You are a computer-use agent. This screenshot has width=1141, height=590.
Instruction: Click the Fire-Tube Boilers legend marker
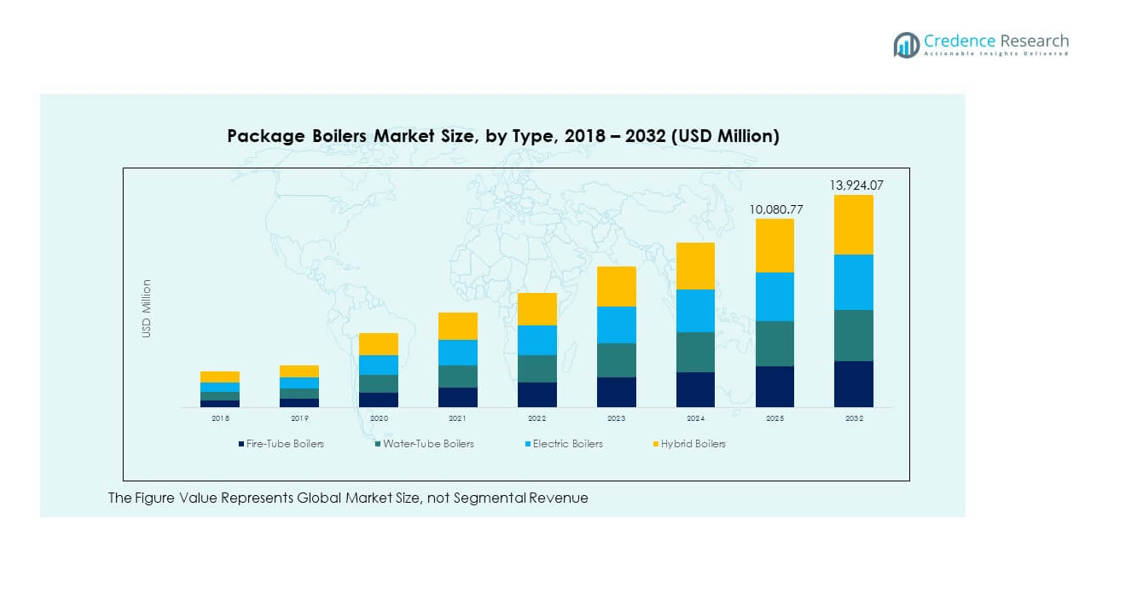[x=241, y=444]
